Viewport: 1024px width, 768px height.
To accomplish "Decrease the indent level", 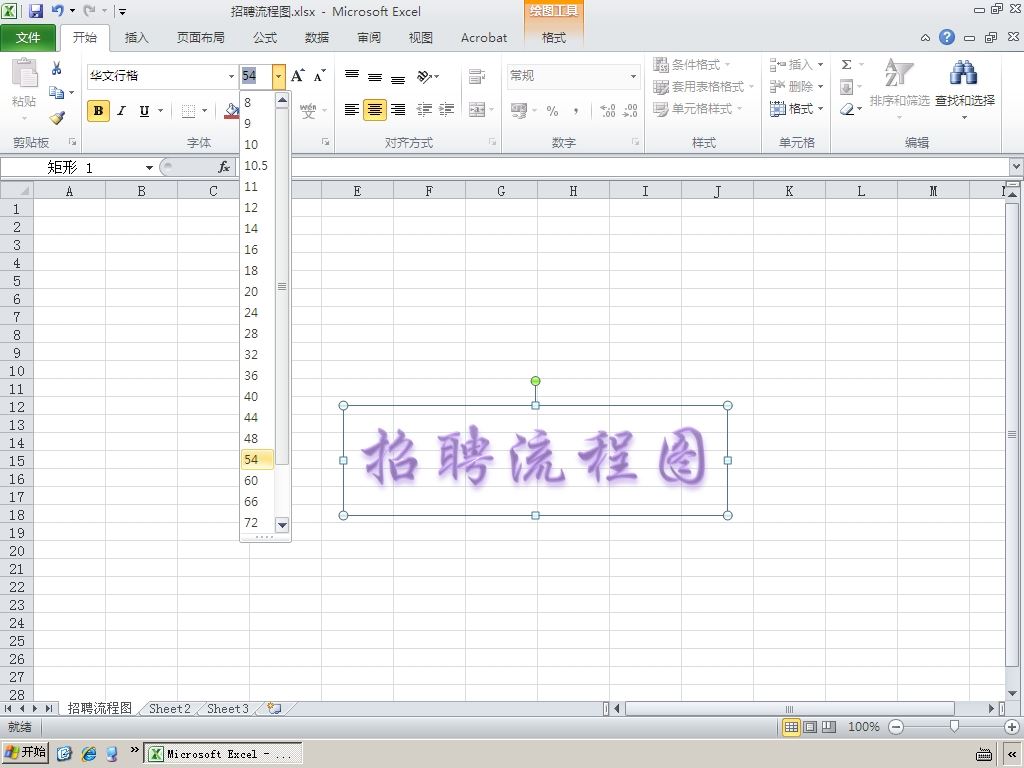I will [x=424, y=110].
